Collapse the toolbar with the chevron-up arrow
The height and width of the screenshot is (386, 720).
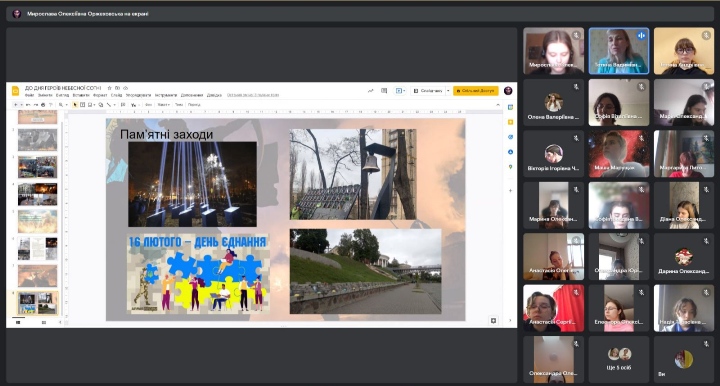point(498,105)
